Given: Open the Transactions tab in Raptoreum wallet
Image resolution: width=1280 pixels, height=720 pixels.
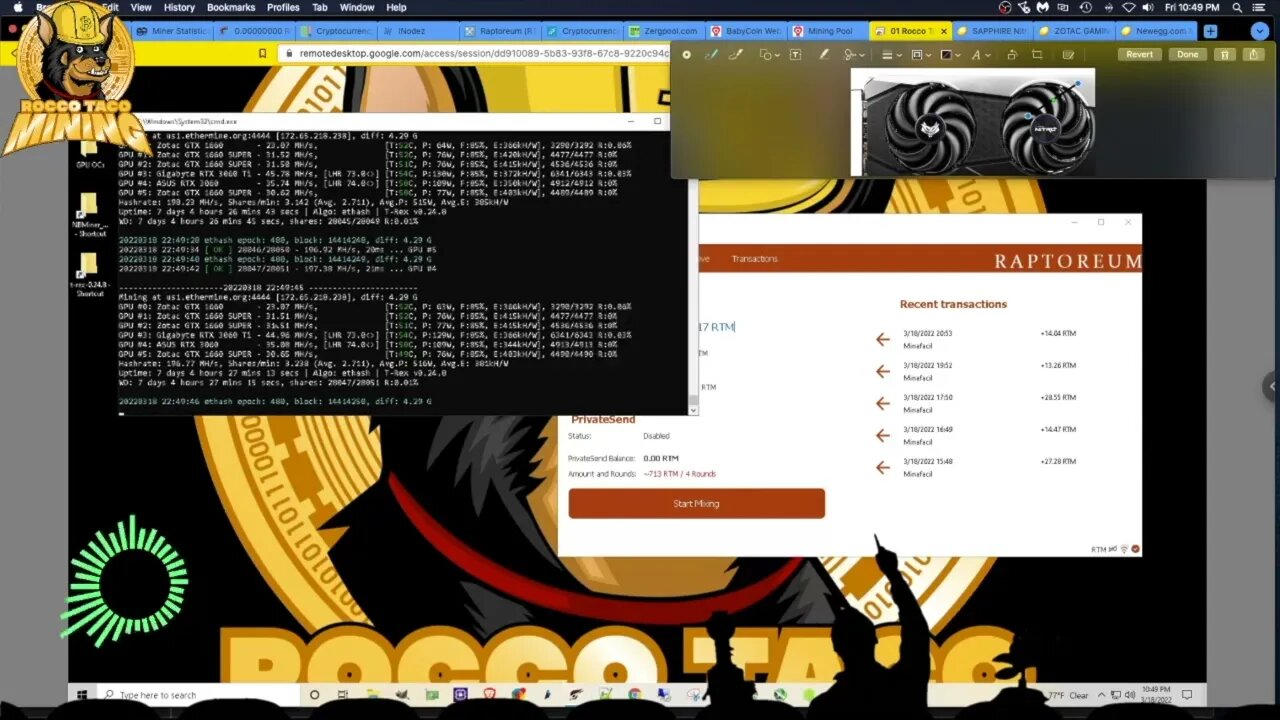Looking at the screenshot, I should (x=754, y=259).
